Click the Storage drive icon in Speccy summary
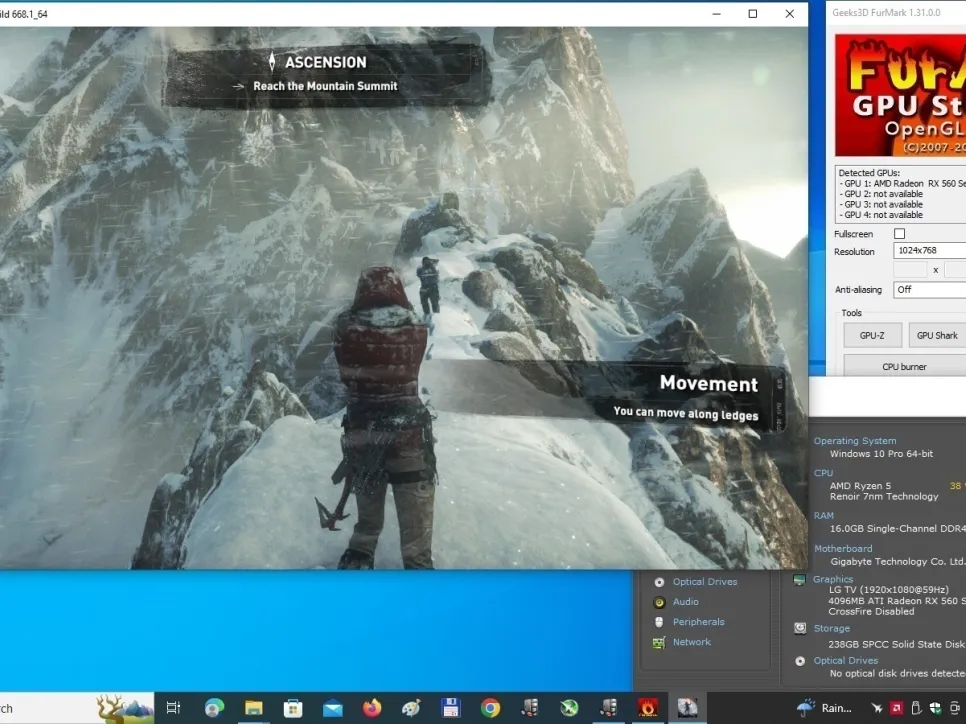966x724 pixels. [x=800, y=628]
